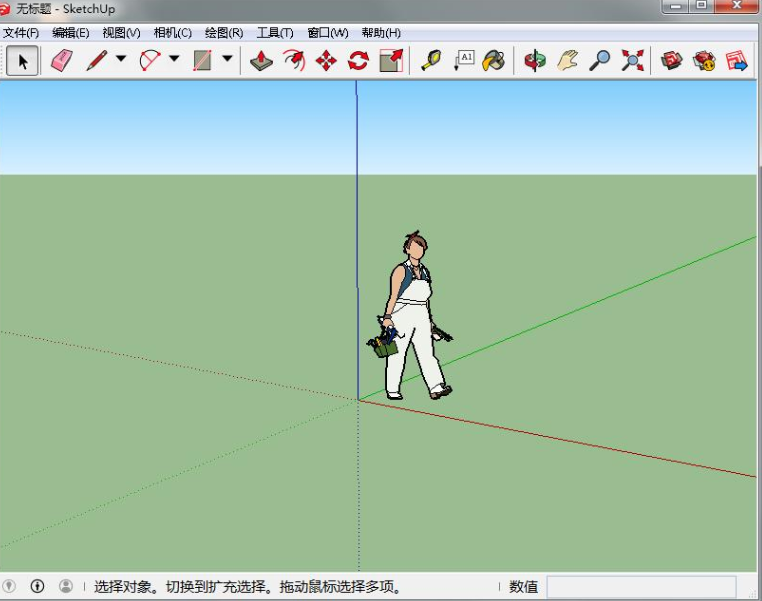Click the geo-location status bar icon
This screenshot has height=601, width=762.
coord(9,586)
